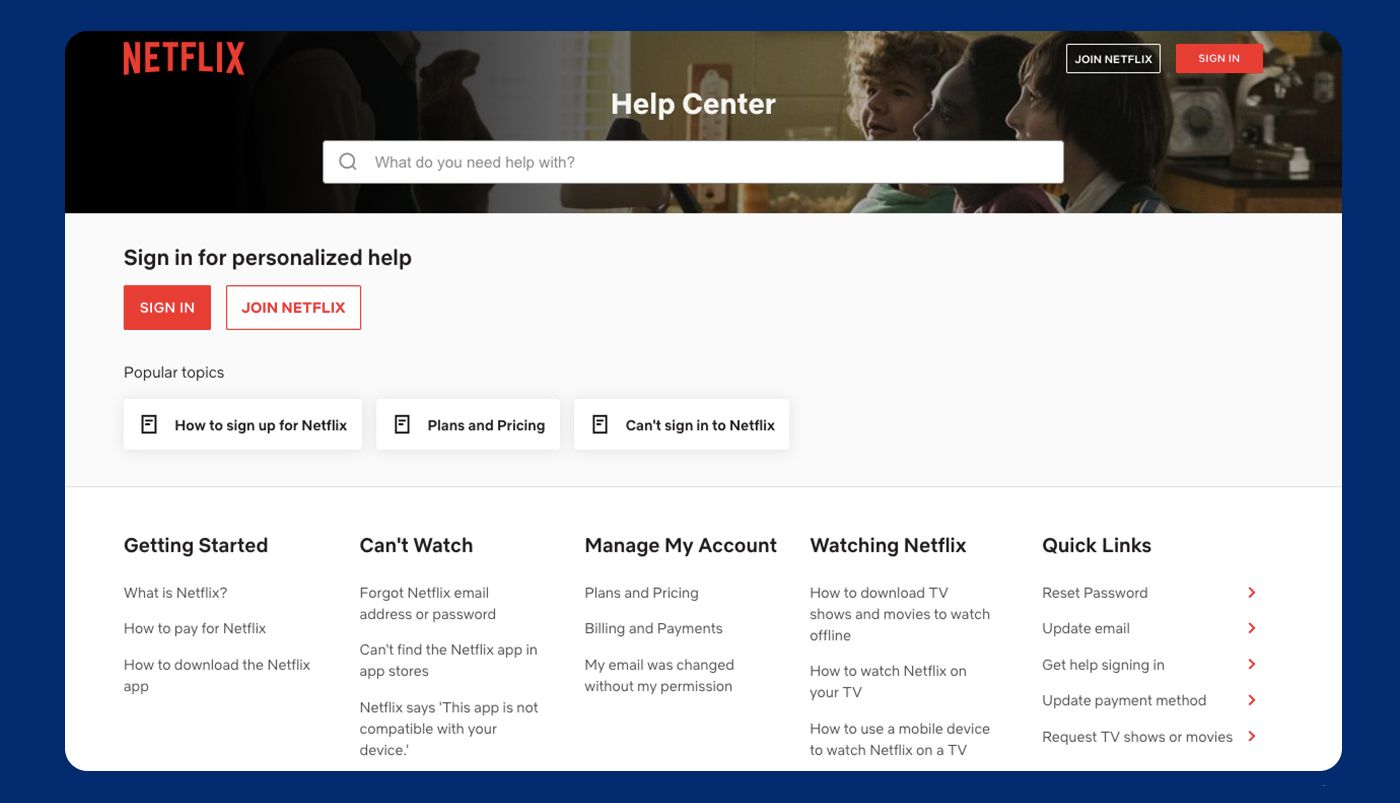
Task: Select 'Request TV shows or movies' quick link
Action: pyautogui.click(x=1137, y=737)
